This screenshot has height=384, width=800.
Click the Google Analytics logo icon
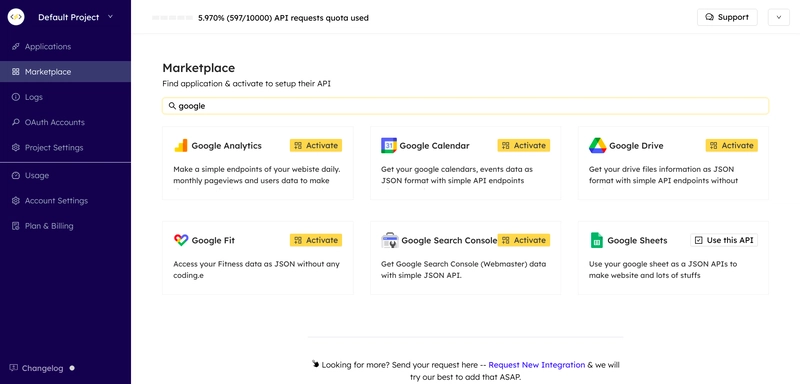click(181, 145)
